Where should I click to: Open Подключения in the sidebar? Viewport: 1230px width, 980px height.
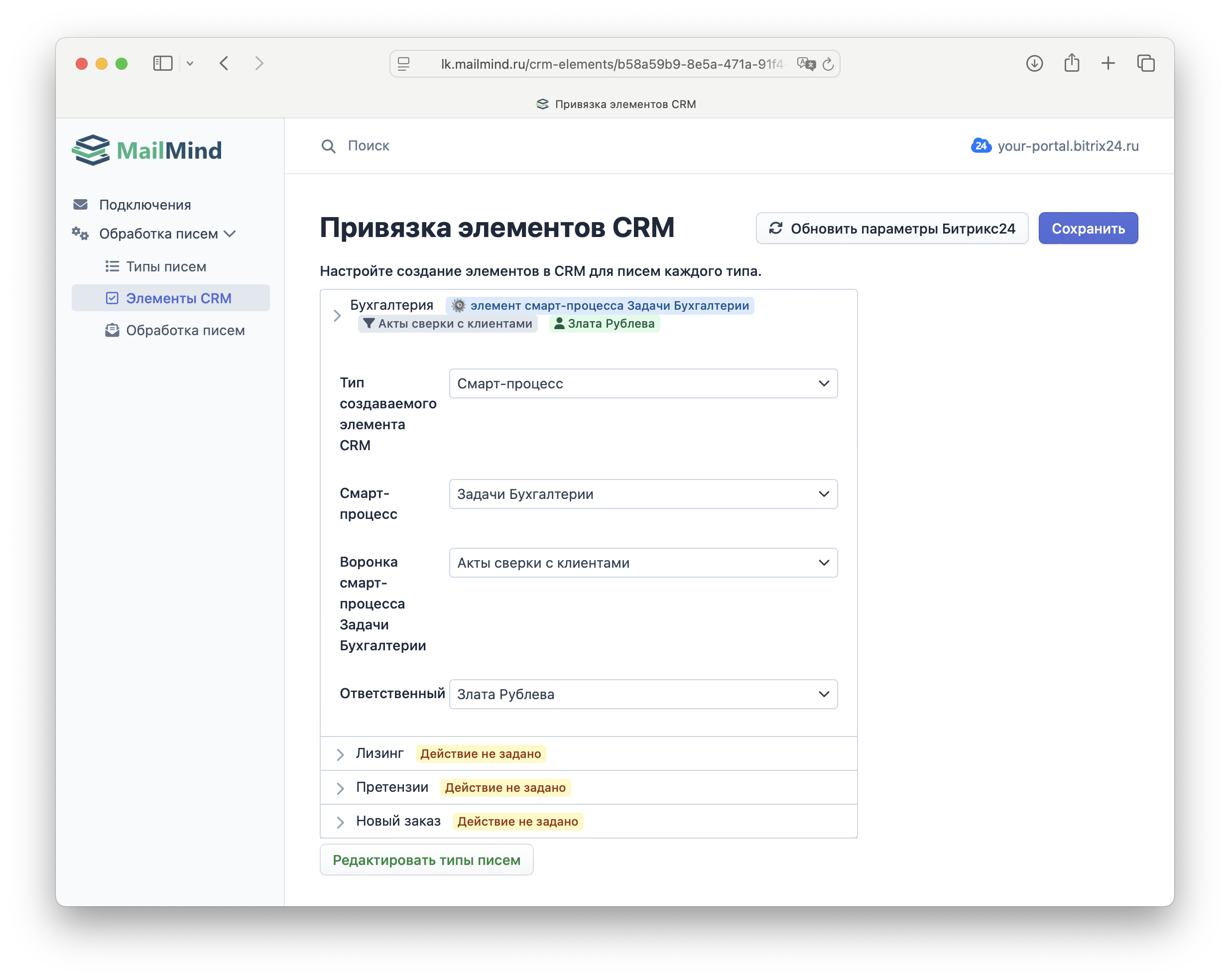point(145,205)
